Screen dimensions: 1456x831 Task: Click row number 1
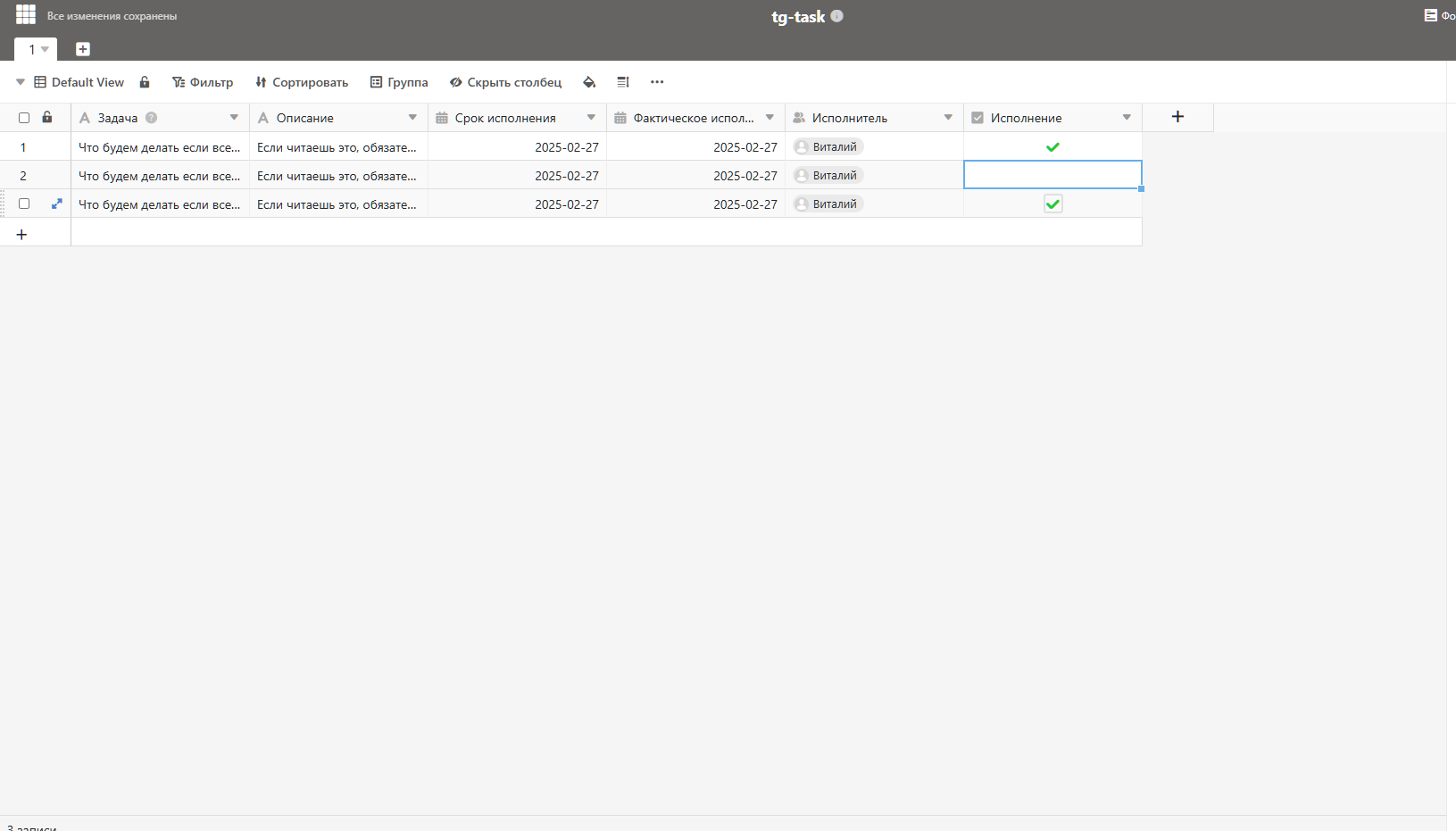23,147
